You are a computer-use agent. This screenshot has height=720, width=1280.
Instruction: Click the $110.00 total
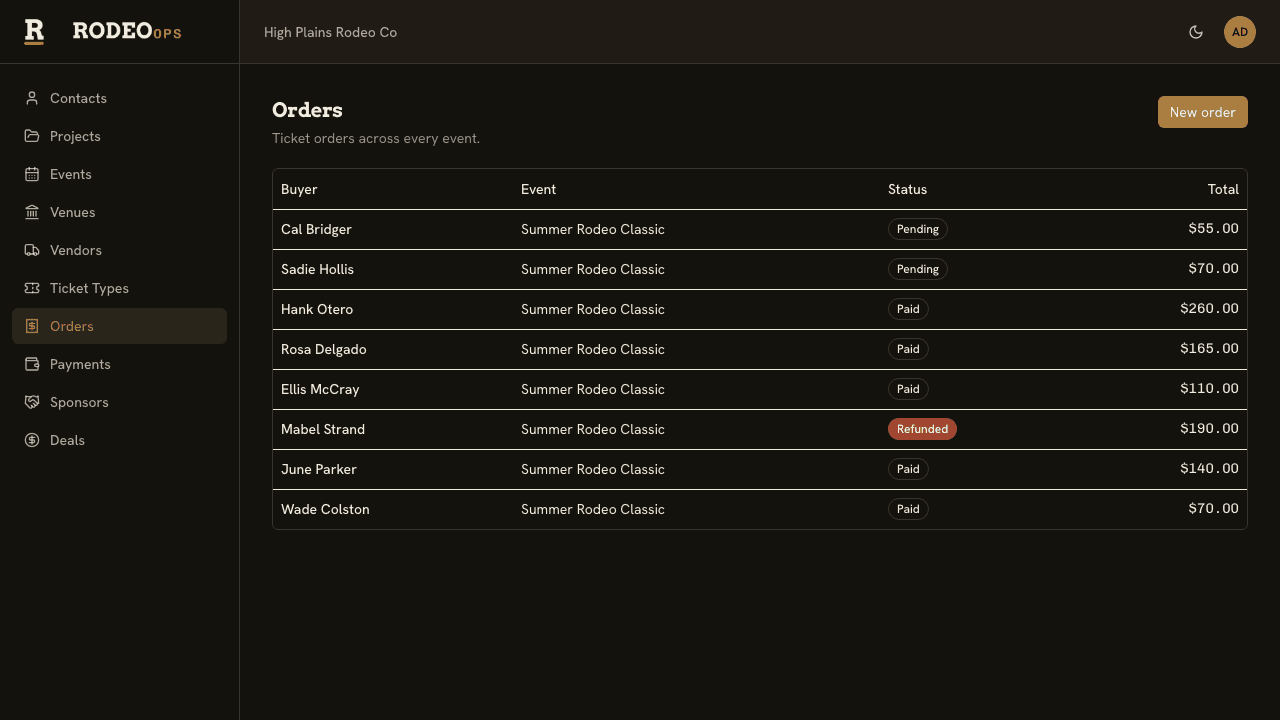[x=1209, y=389]
